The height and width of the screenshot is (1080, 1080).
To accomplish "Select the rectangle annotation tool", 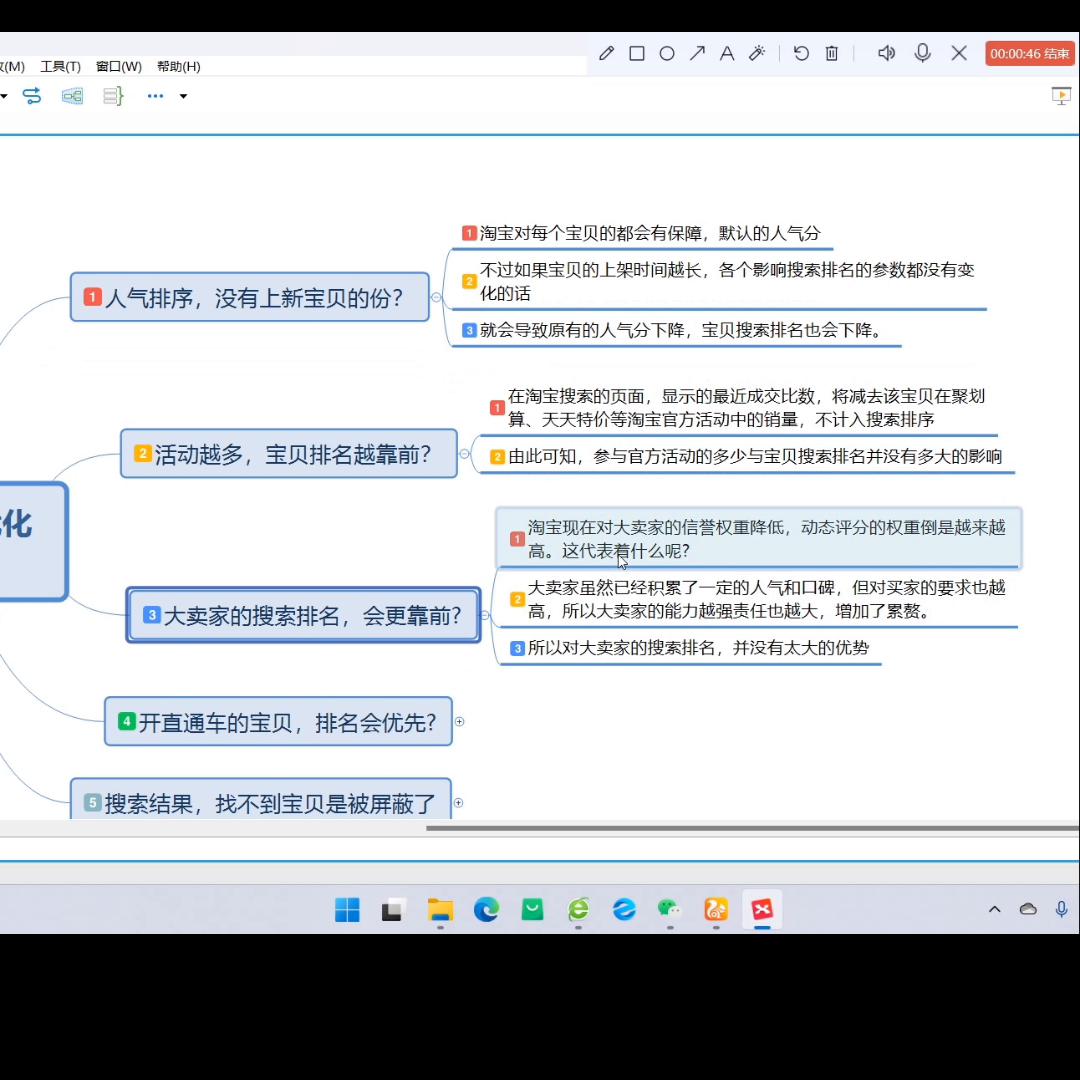I will tap(637, 53).
